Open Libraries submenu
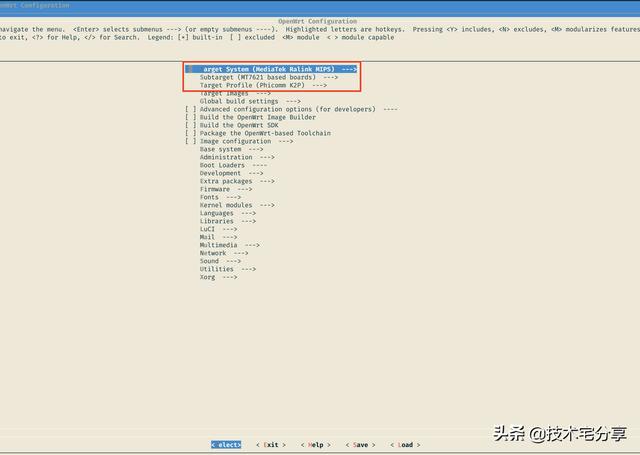The width and height of the screenshot is (640, 455). coord(228,221)
